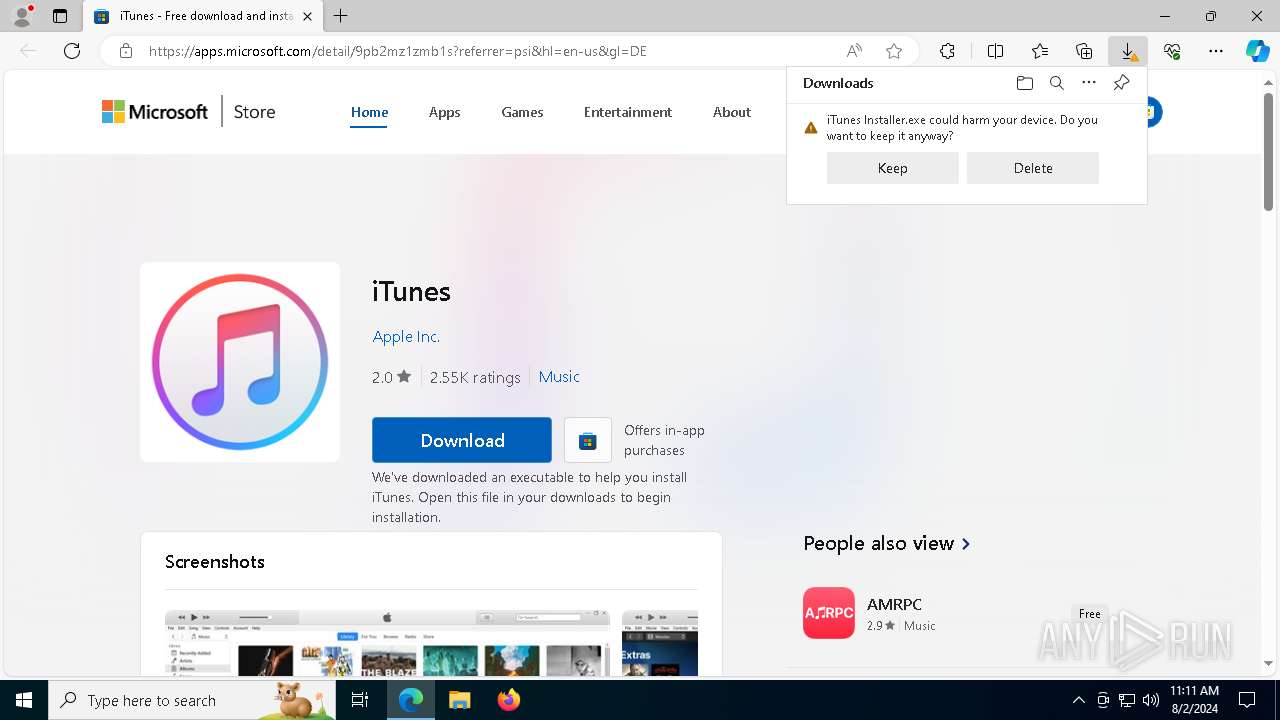Click the address bar URL
1280x720 pixels.
point(398,51)
